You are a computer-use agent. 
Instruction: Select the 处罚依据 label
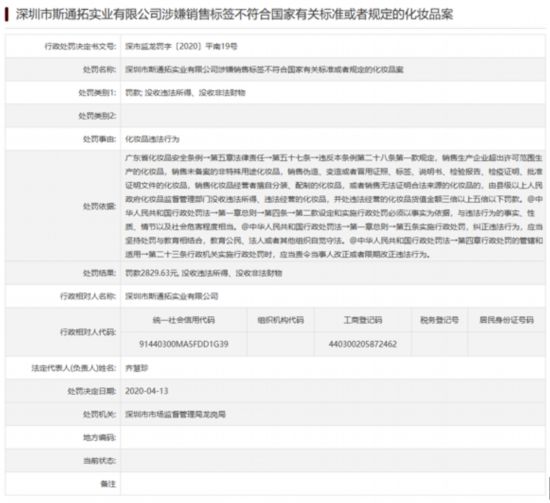pyautogui.click(x=99, y=206)
